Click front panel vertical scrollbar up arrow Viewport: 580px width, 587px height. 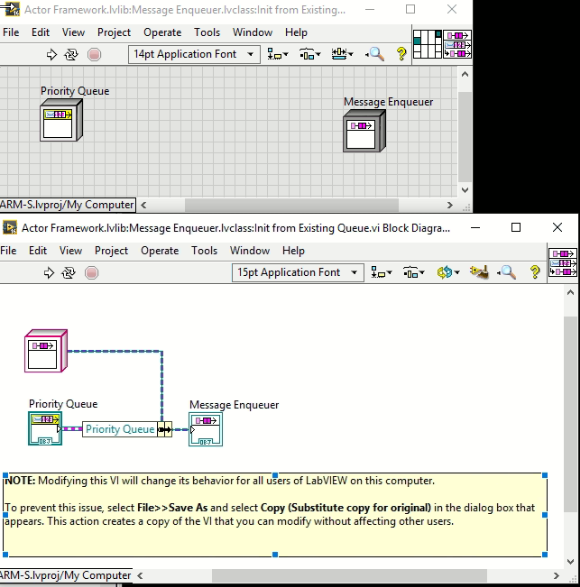[x=465, y=74]
